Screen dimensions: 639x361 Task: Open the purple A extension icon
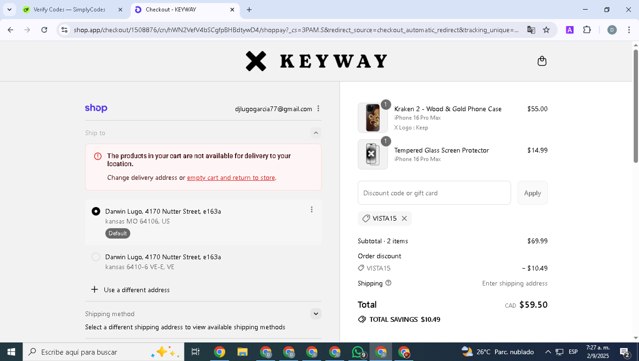(570, 30)
